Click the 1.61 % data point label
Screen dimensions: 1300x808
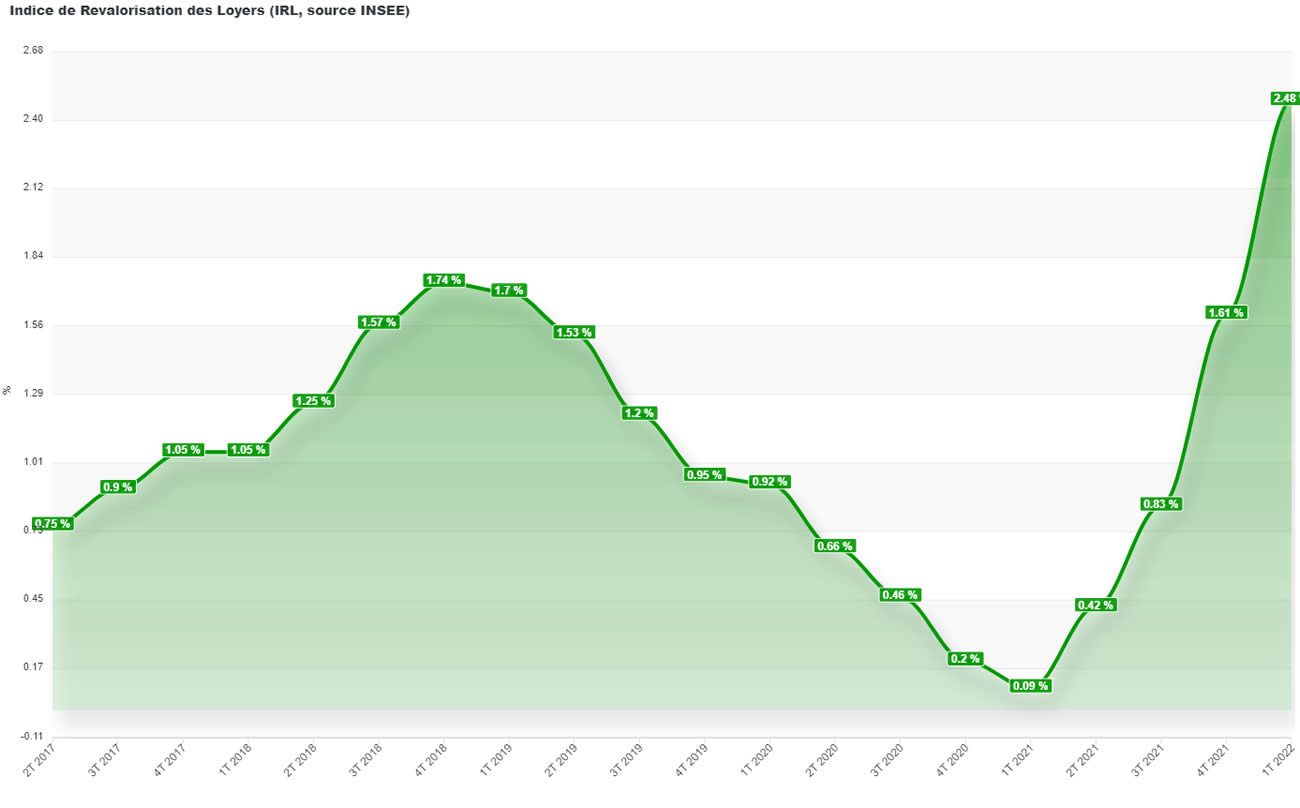coord(1226,313)
